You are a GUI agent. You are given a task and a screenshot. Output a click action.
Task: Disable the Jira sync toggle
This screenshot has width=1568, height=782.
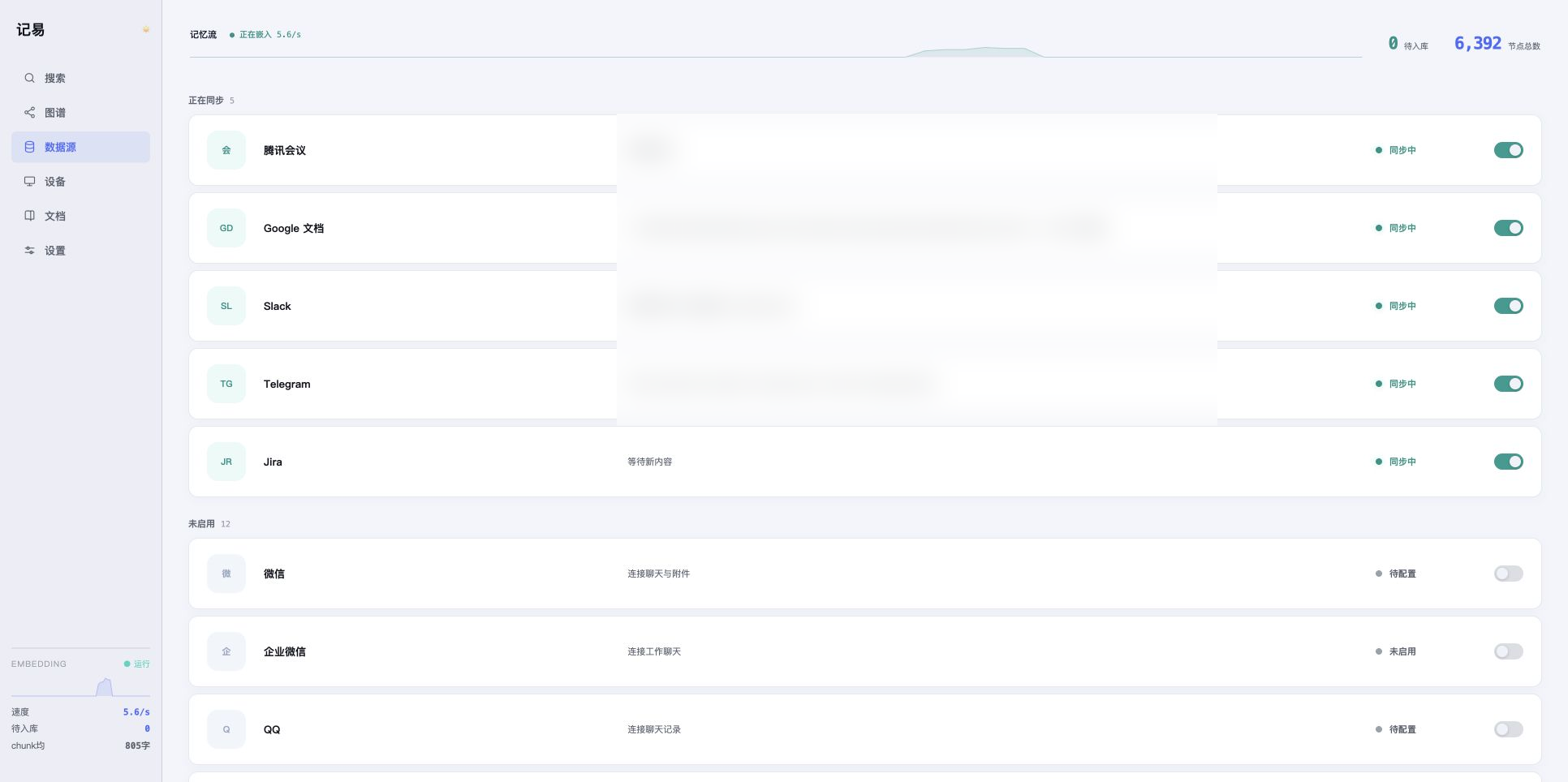[1508, 462]
